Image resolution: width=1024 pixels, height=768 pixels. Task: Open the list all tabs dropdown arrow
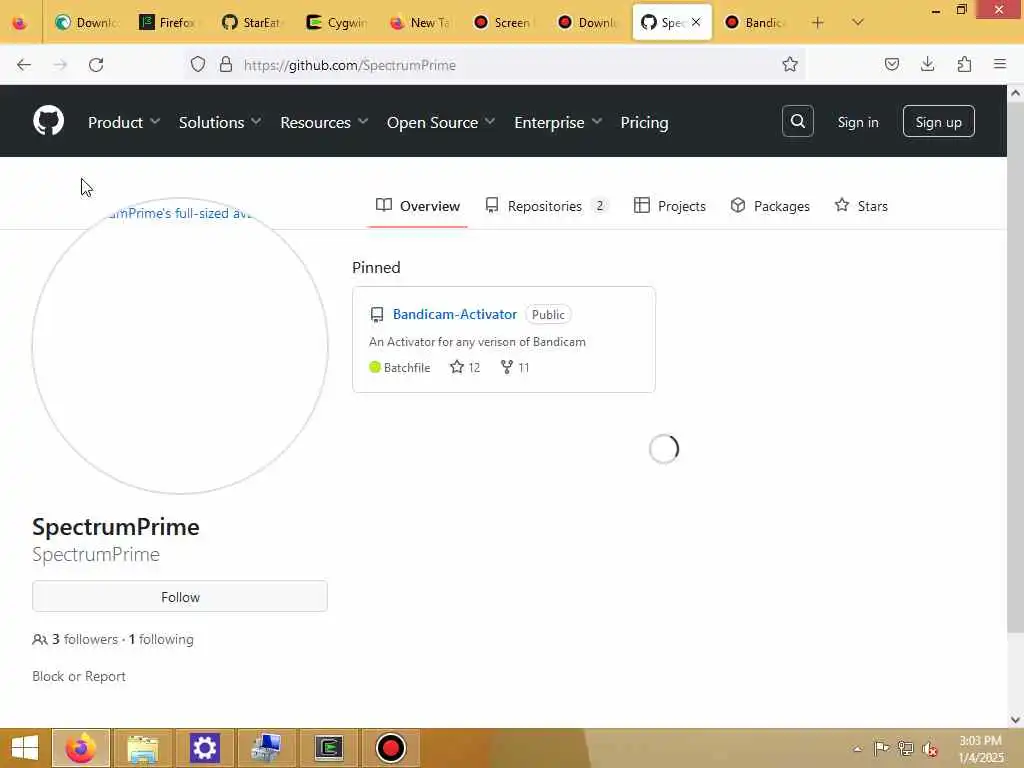point(857,23)
